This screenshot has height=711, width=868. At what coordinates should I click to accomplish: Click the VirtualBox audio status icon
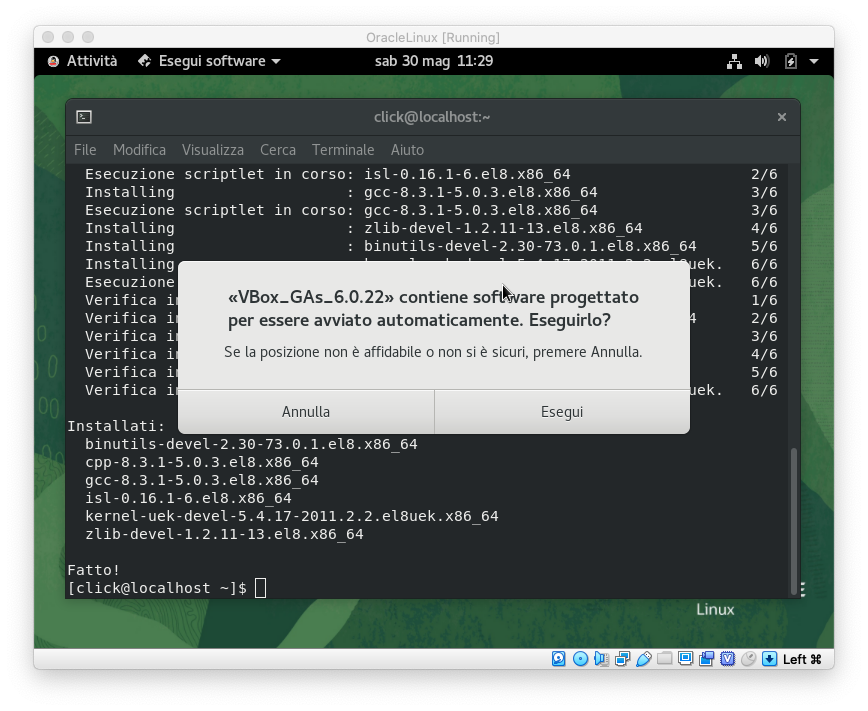pos(601,658)
